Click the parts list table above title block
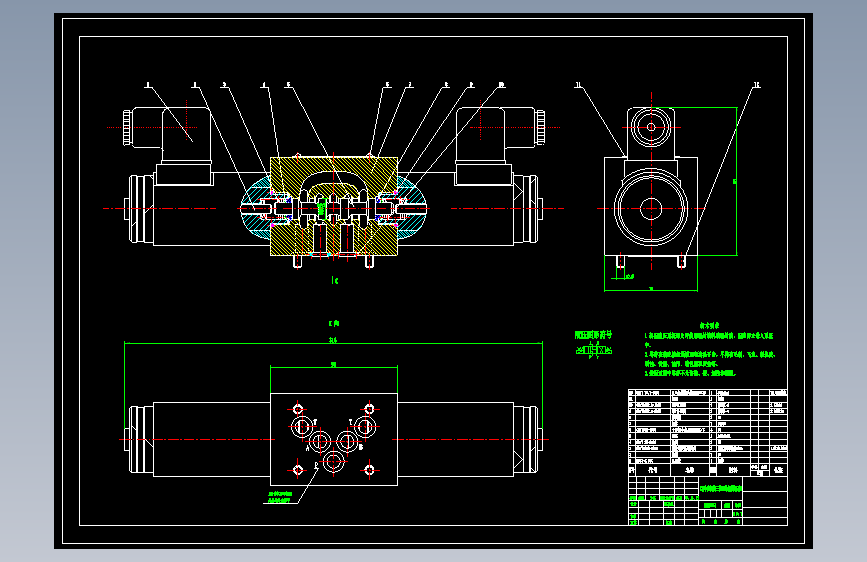This screenshot has width=867, height=562. click(708, 433)
